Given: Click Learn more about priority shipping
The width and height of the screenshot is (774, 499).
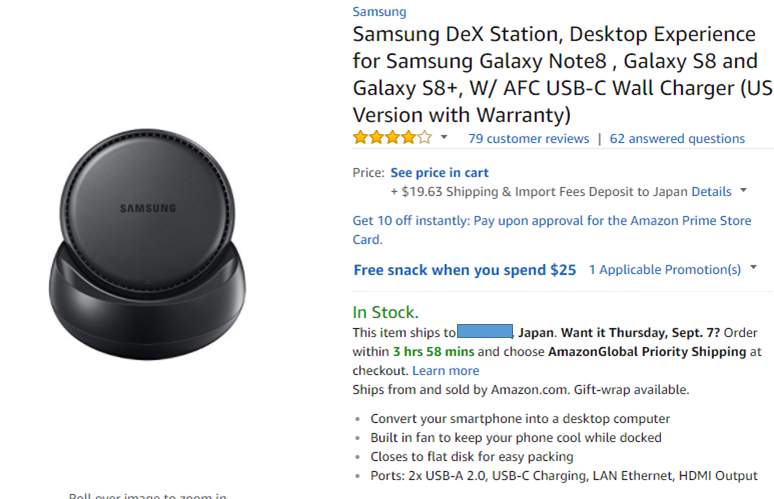Looking at the screenshot, I should point(446,371).
